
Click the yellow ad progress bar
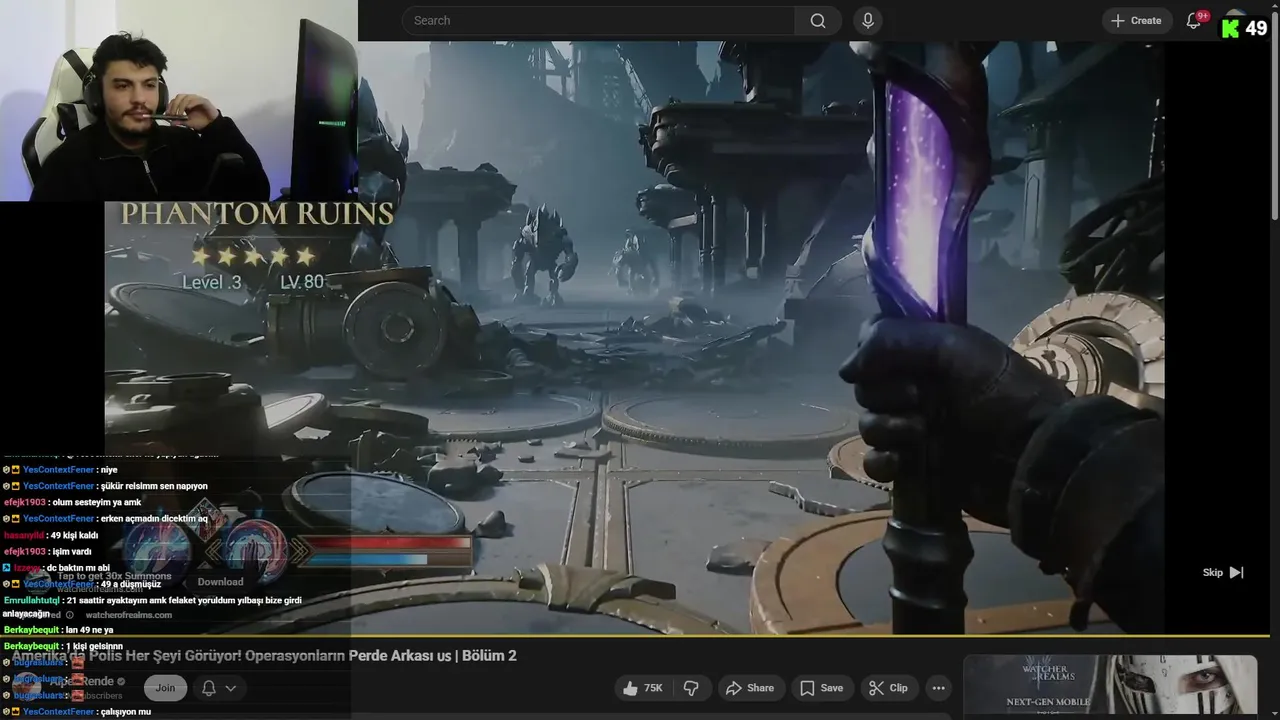pos(634,636)
